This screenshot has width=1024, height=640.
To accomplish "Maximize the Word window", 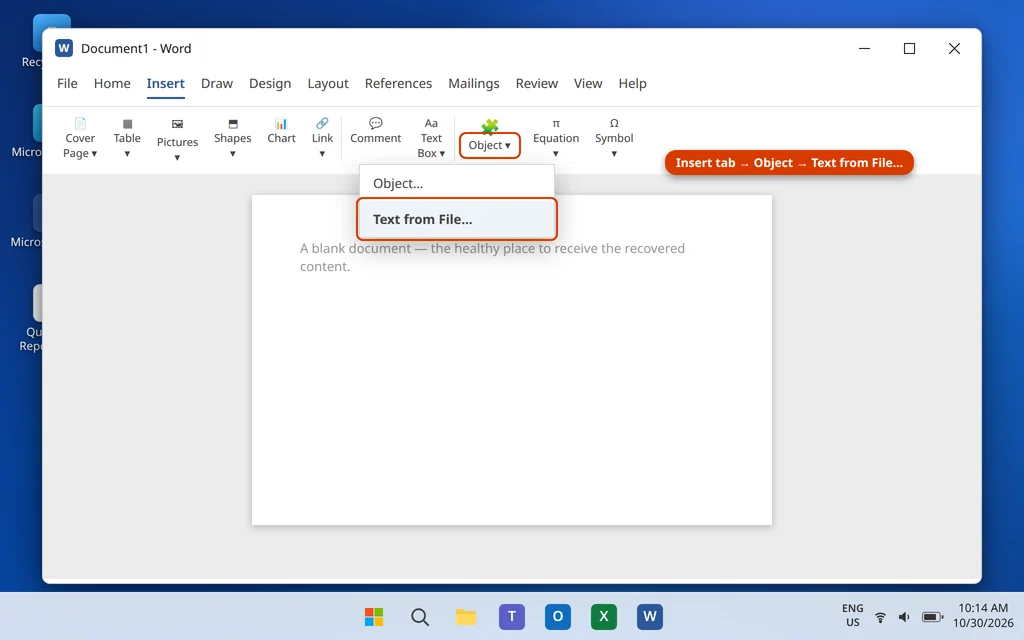I will pos(909,48).
